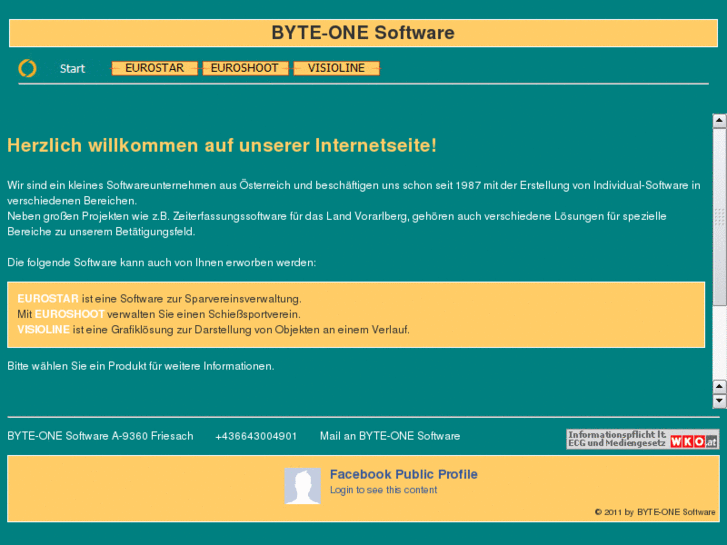Follow the EUROSTAR link in yellow box
This screenshot has width=727, height=545.
point(48,299)
